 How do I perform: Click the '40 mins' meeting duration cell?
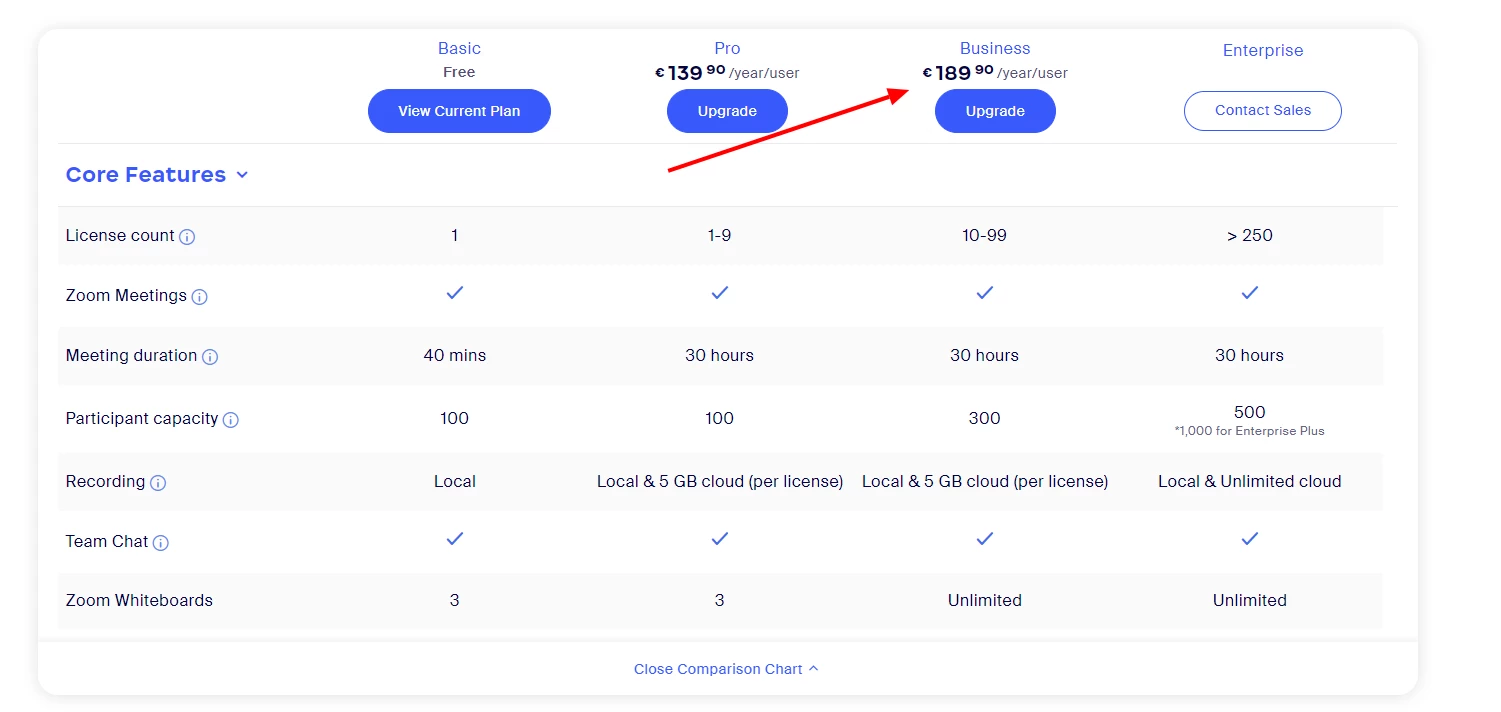455,356
